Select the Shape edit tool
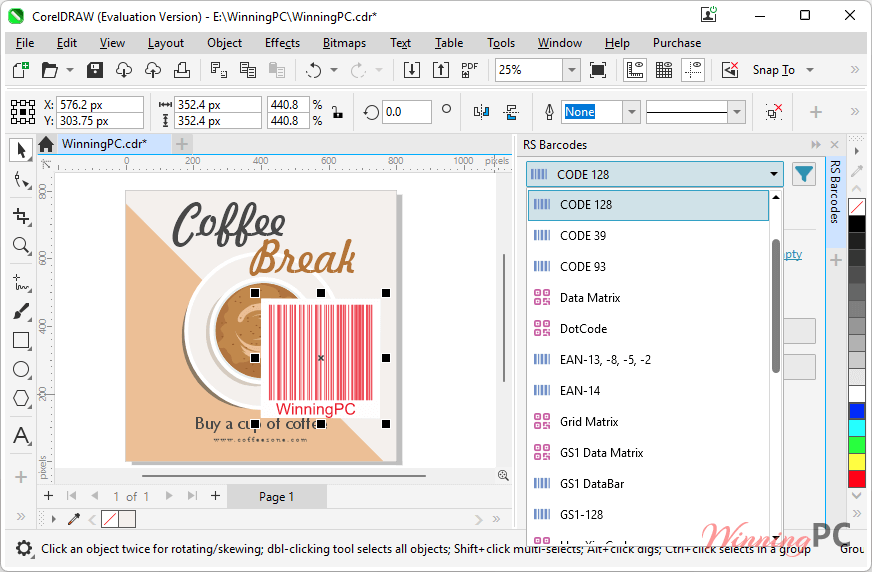872x572 pixels. point(21,180)
